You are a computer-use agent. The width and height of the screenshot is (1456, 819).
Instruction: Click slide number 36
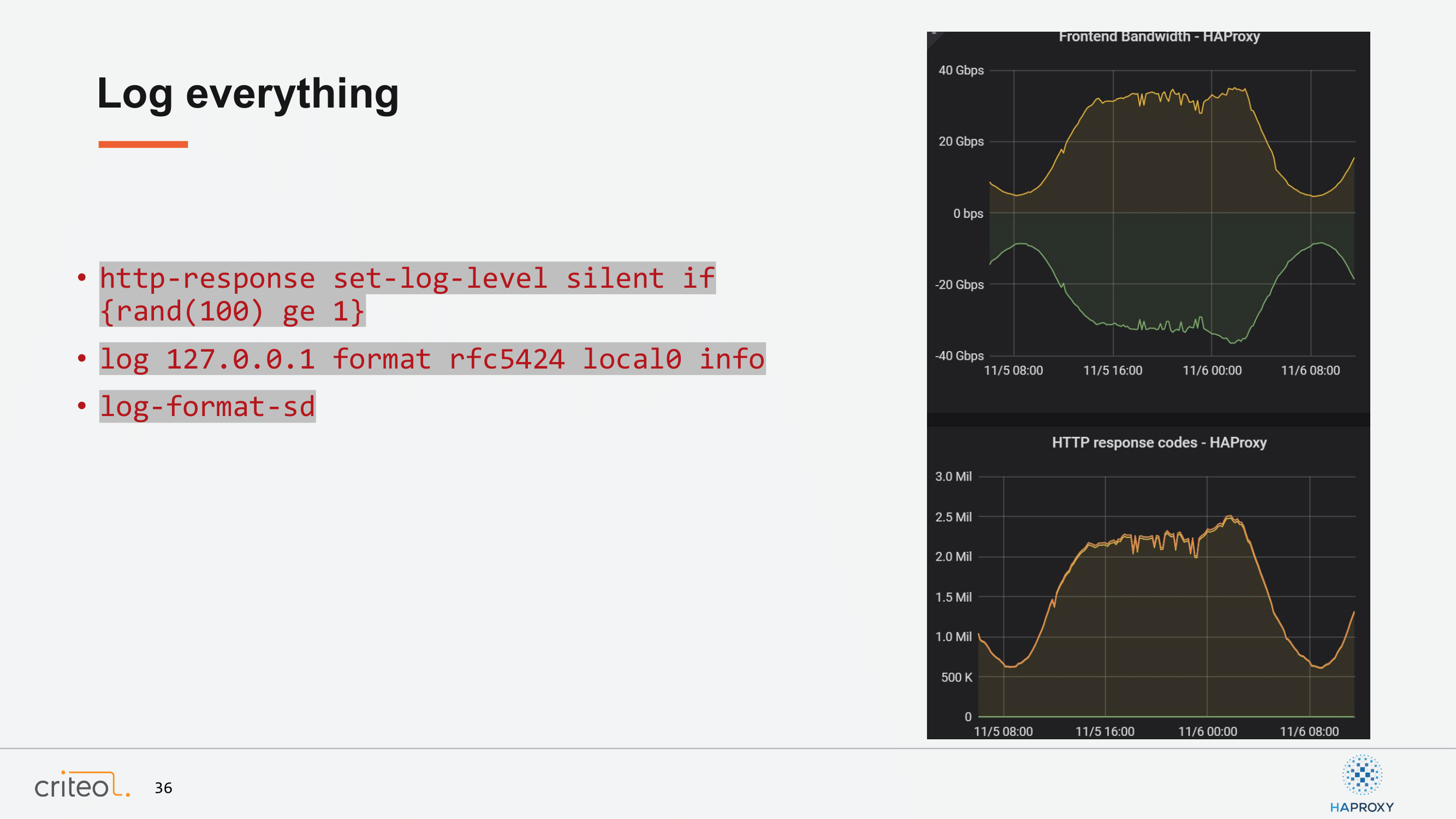(x=163, y=788)
